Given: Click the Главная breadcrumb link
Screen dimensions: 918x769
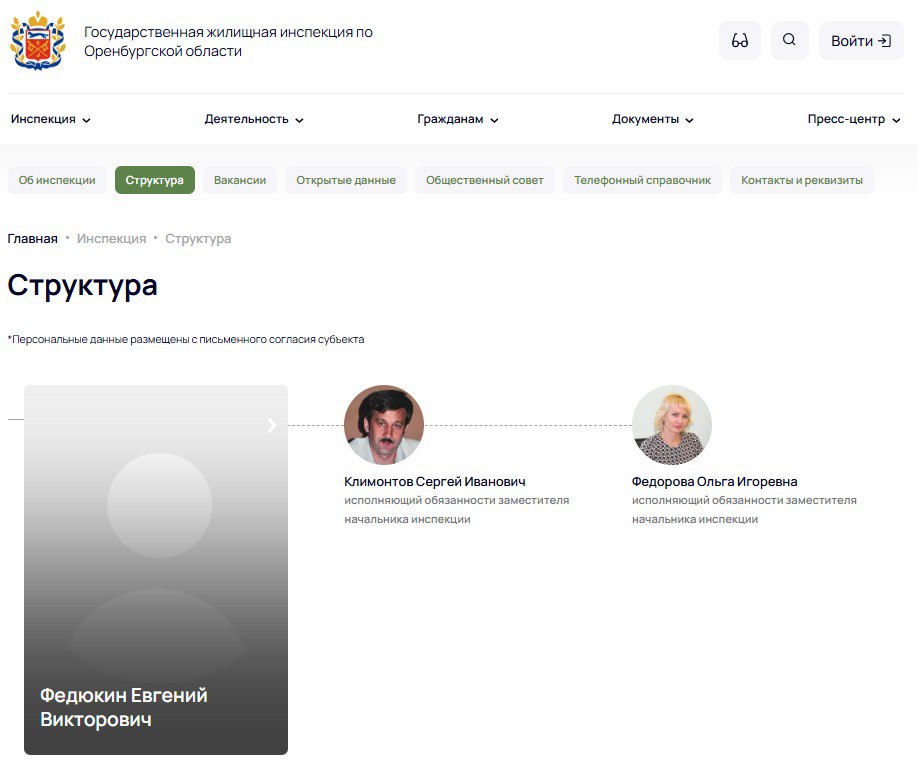Looking at the screenshot, I should tap(32, 238).
